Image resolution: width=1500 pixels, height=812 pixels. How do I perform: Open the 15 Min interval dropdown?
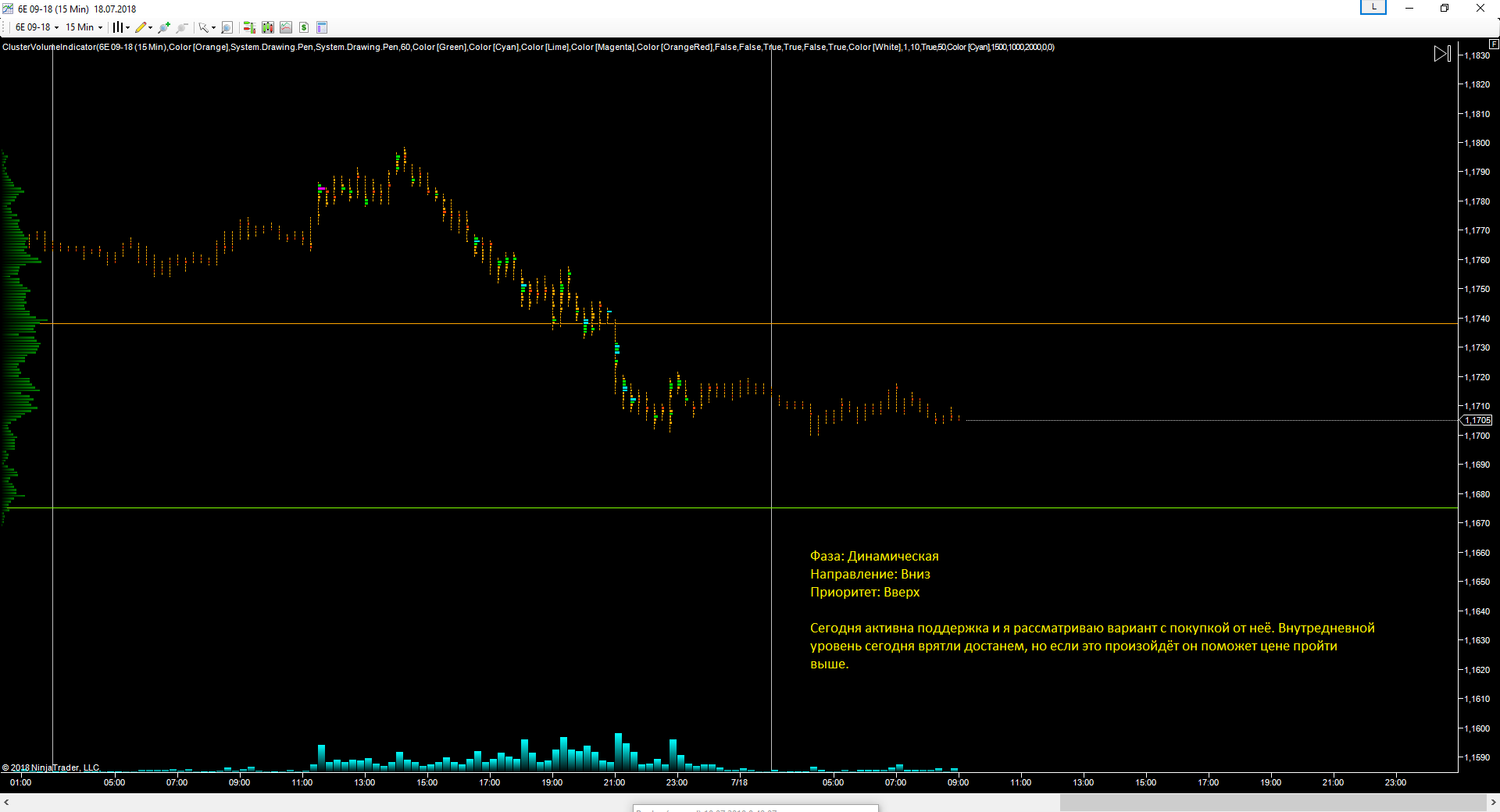pos(84,27)
